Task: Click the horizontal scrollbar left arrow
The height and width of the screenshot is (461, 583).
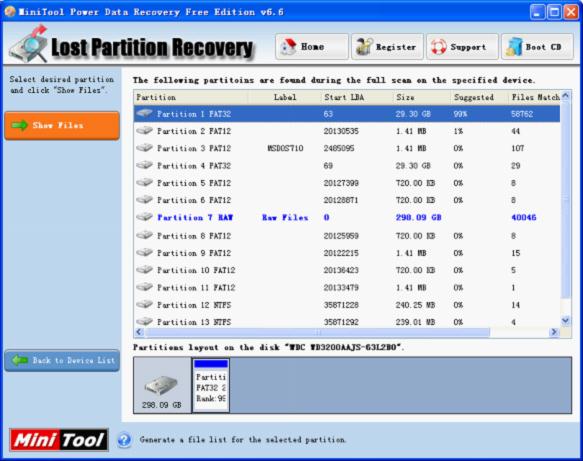Action: point(139,332)
